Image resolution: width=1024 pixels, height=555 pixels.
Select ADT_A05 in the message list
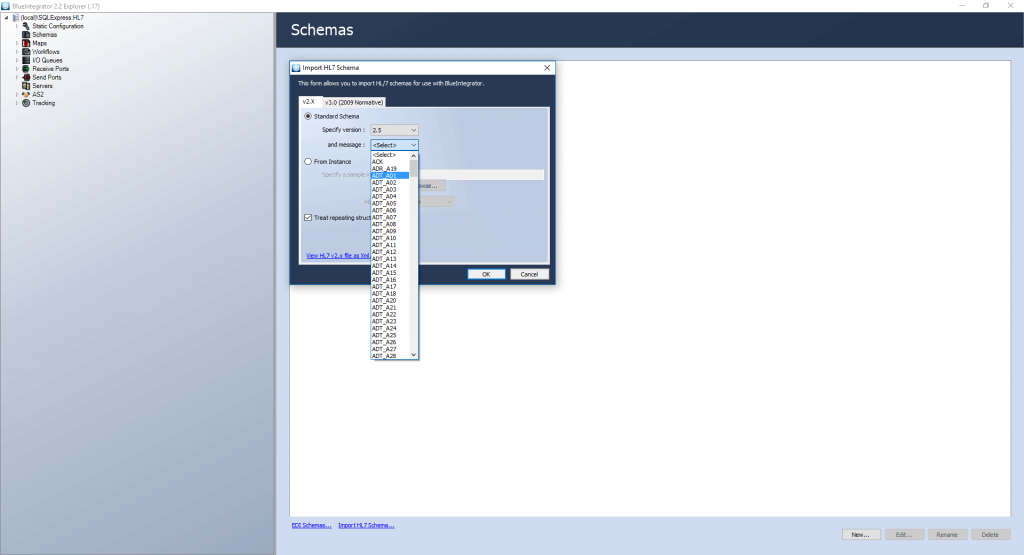coord(390,203)
